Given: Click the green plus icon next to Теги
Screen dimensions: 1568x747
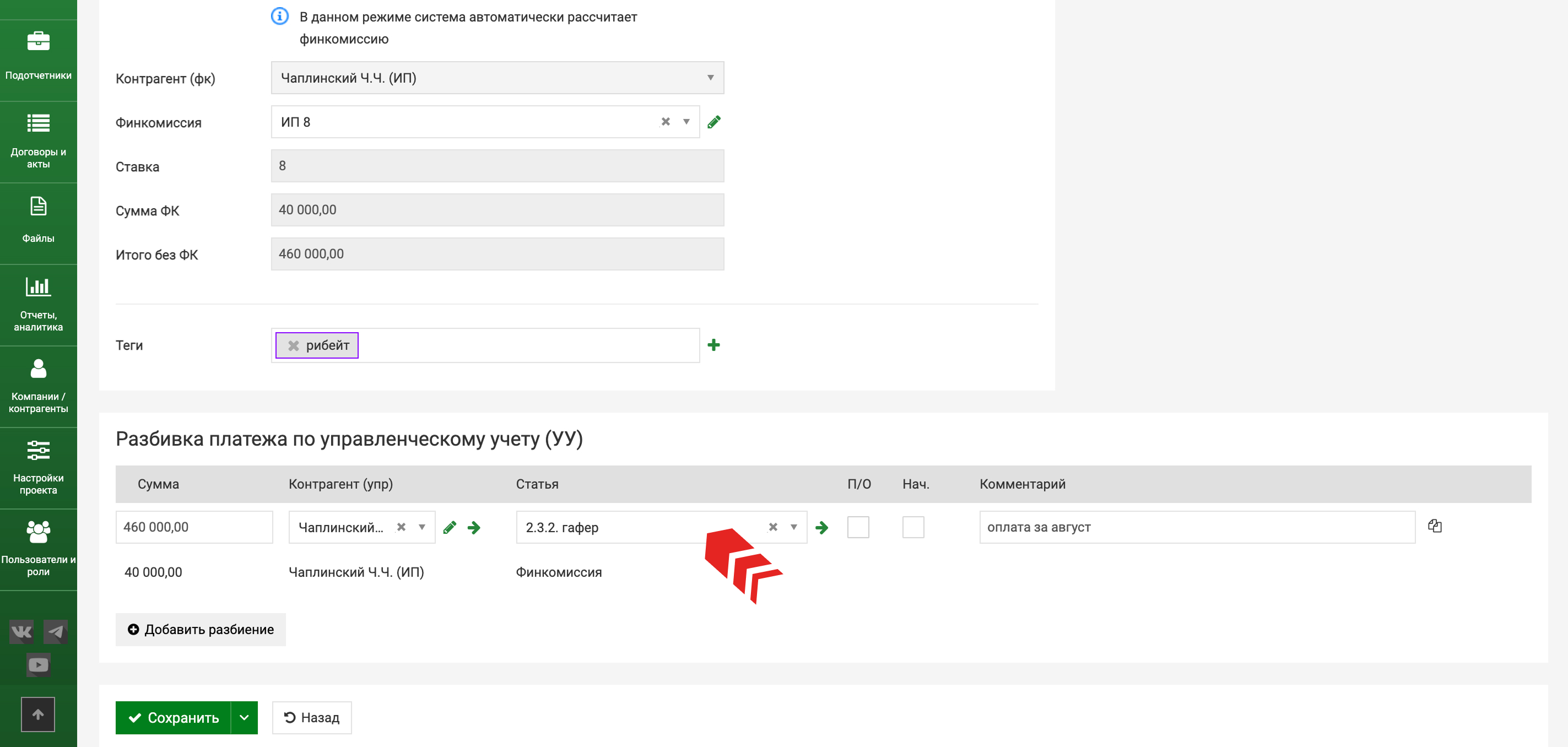Looking at the screenshot, I should click(713, 345).
